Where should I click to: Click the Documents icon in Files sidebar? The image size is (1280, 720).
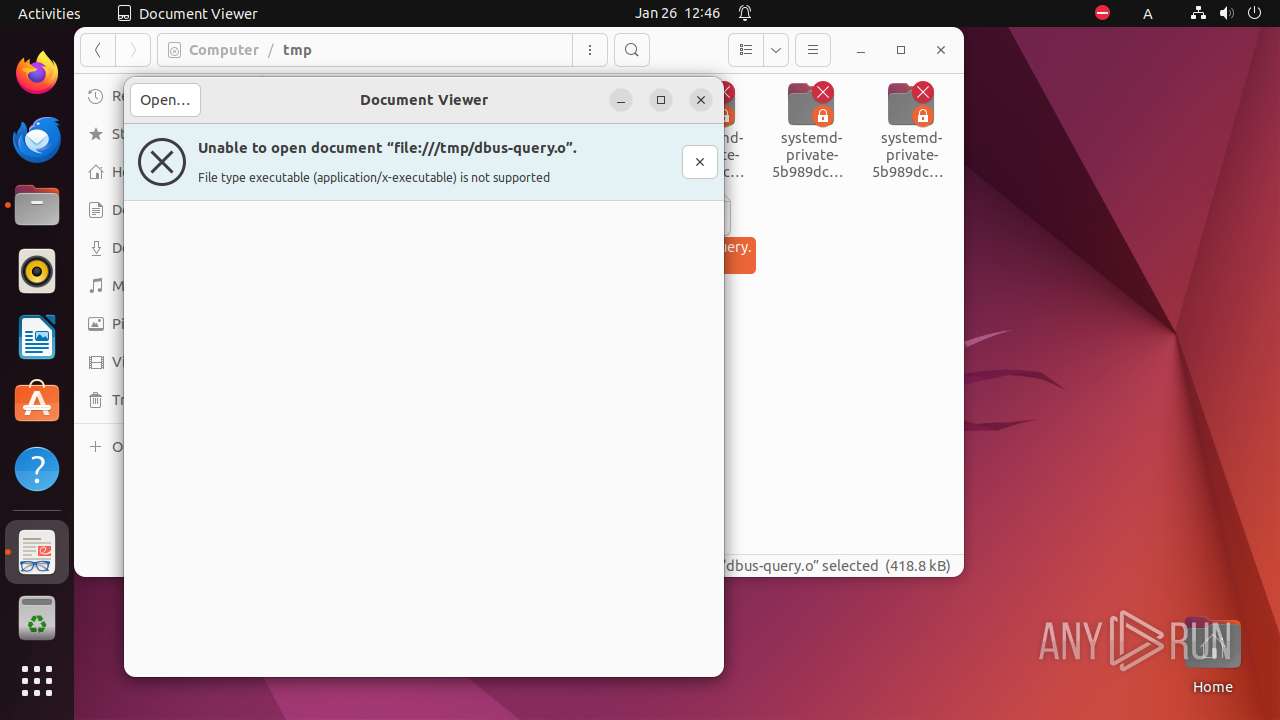click(x=96, y=210)
